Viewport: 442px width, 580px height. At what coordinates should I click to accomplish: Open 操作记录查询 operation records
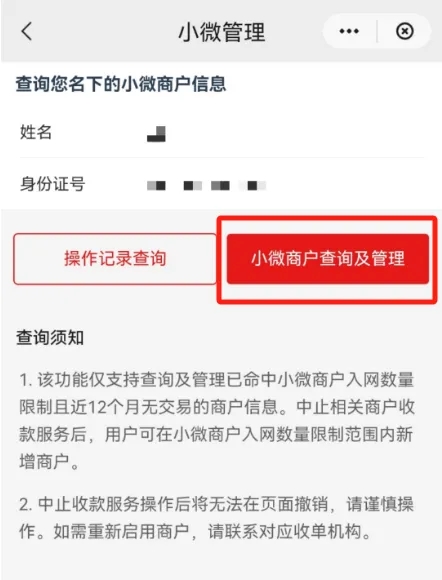tap(115, 259)
